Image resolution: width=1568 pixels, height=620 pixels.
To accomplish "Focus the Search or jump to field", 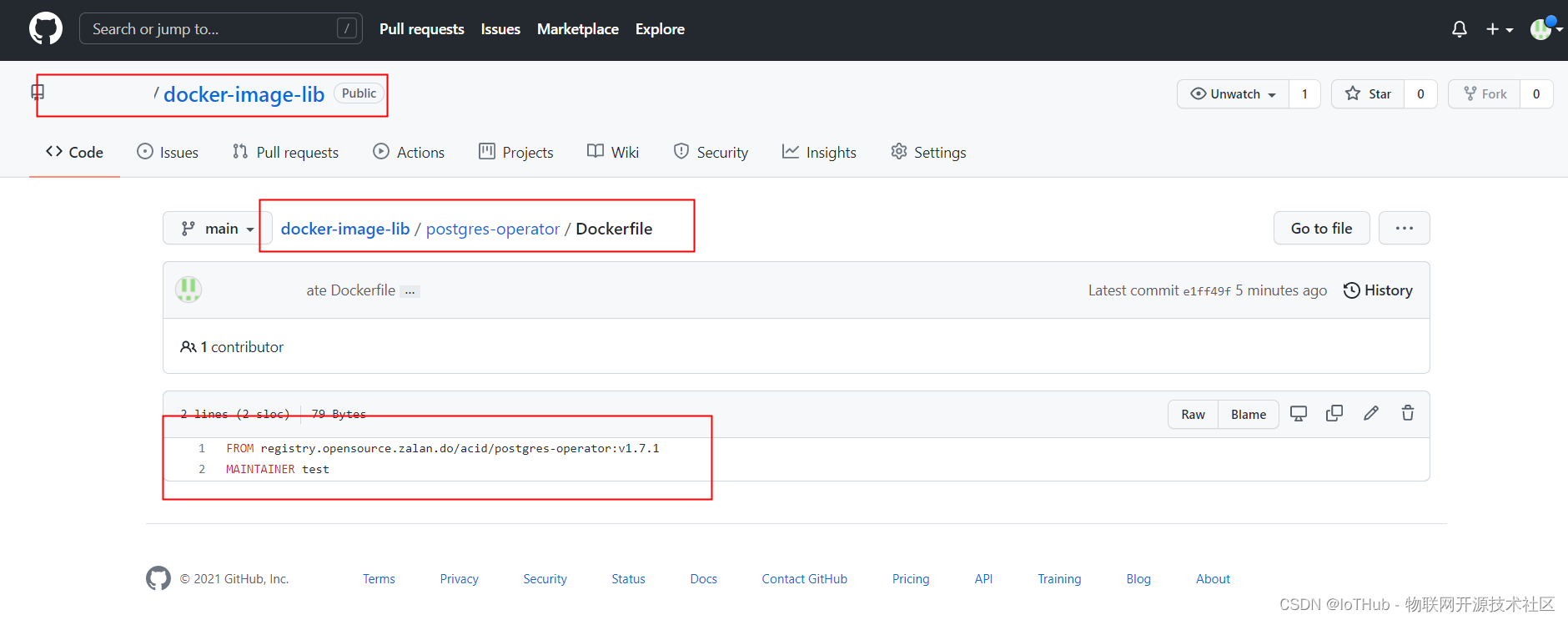I will click(221, 28).
